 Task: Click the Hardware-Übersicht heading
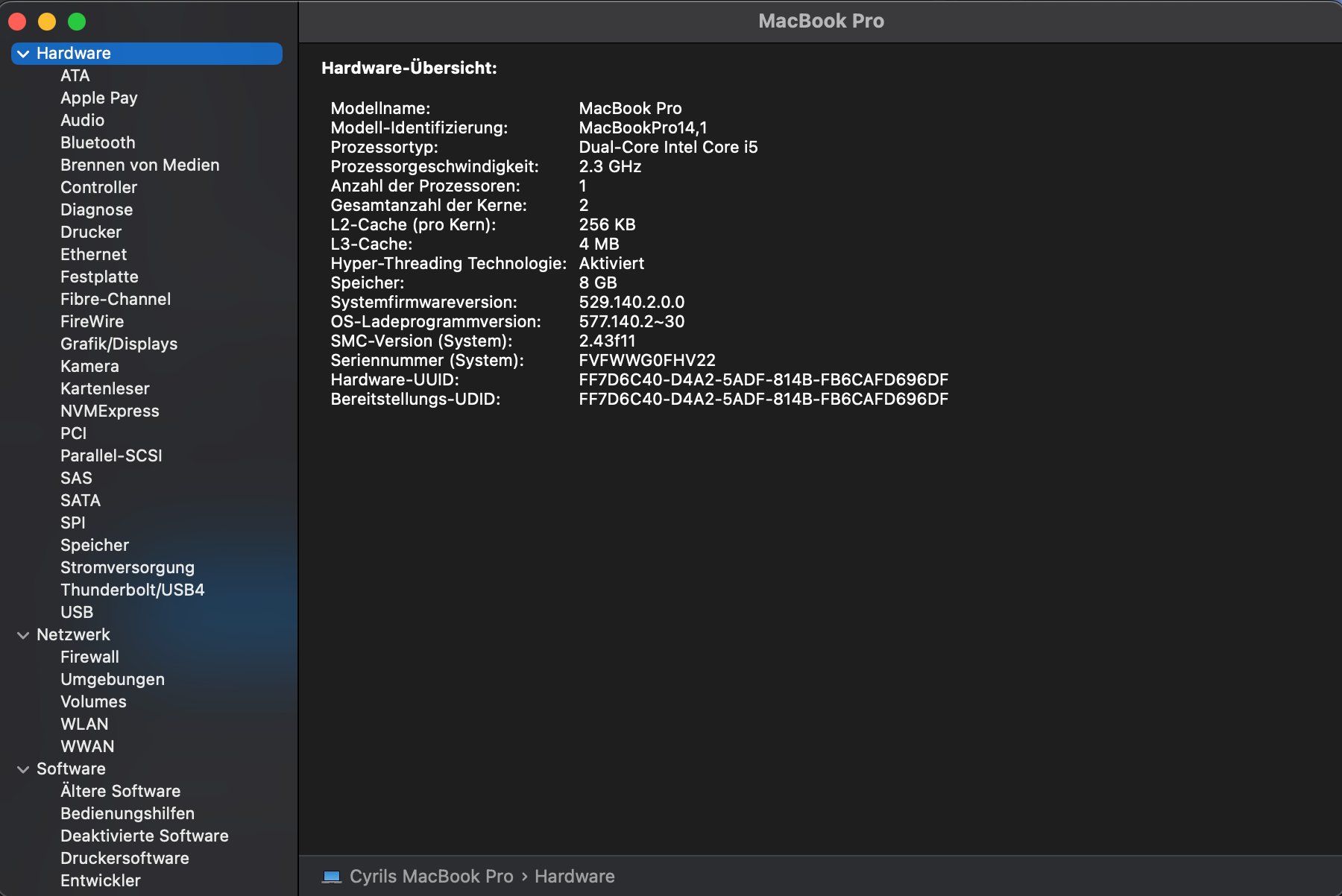point(409,68)
